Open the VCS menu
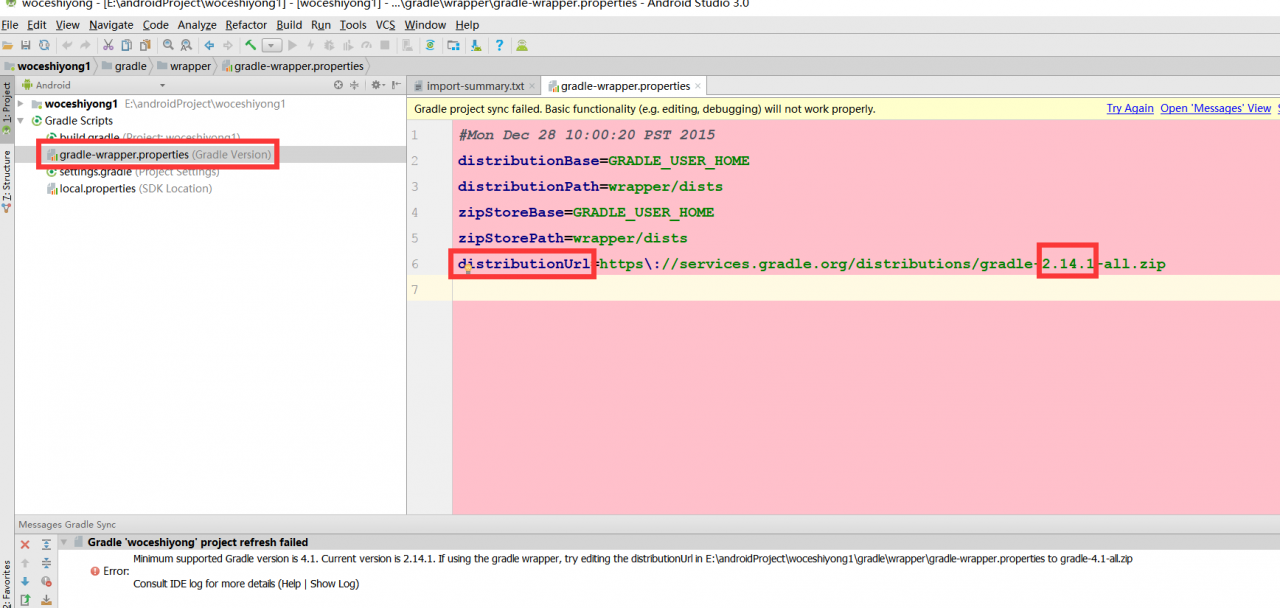The image size is (1280, 608). point(386,25)
